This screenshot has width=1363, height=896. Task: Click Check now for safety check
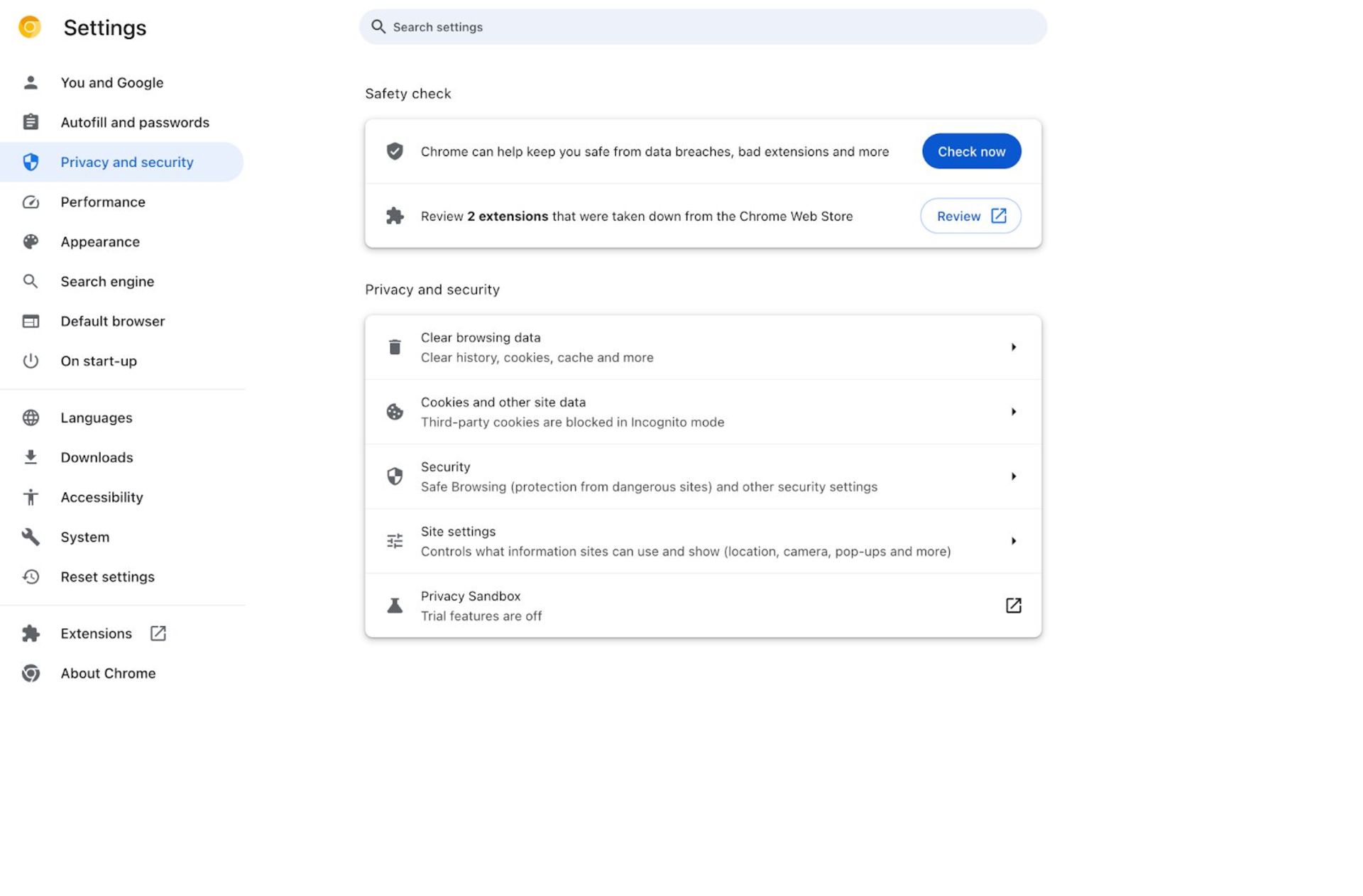(971, 151)
